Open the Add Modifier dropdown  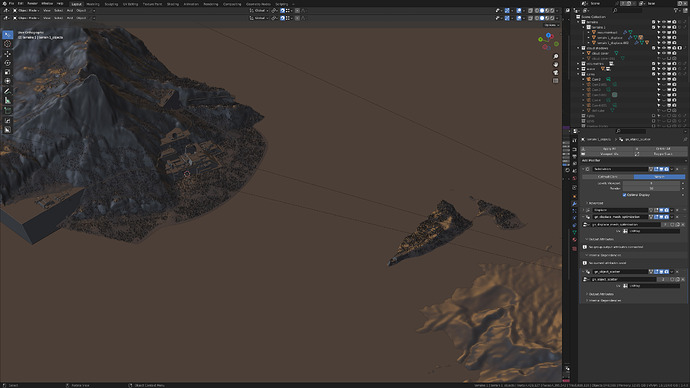[x=633, y=161]
